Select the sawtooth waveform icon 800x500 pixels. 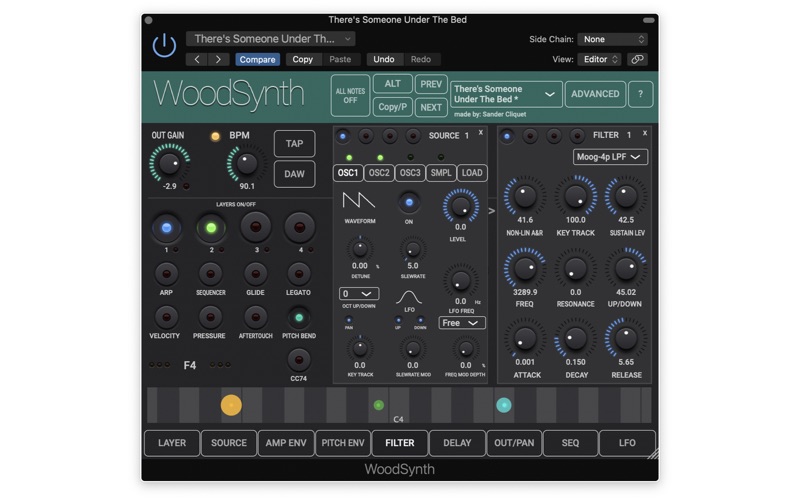[359, 201]
